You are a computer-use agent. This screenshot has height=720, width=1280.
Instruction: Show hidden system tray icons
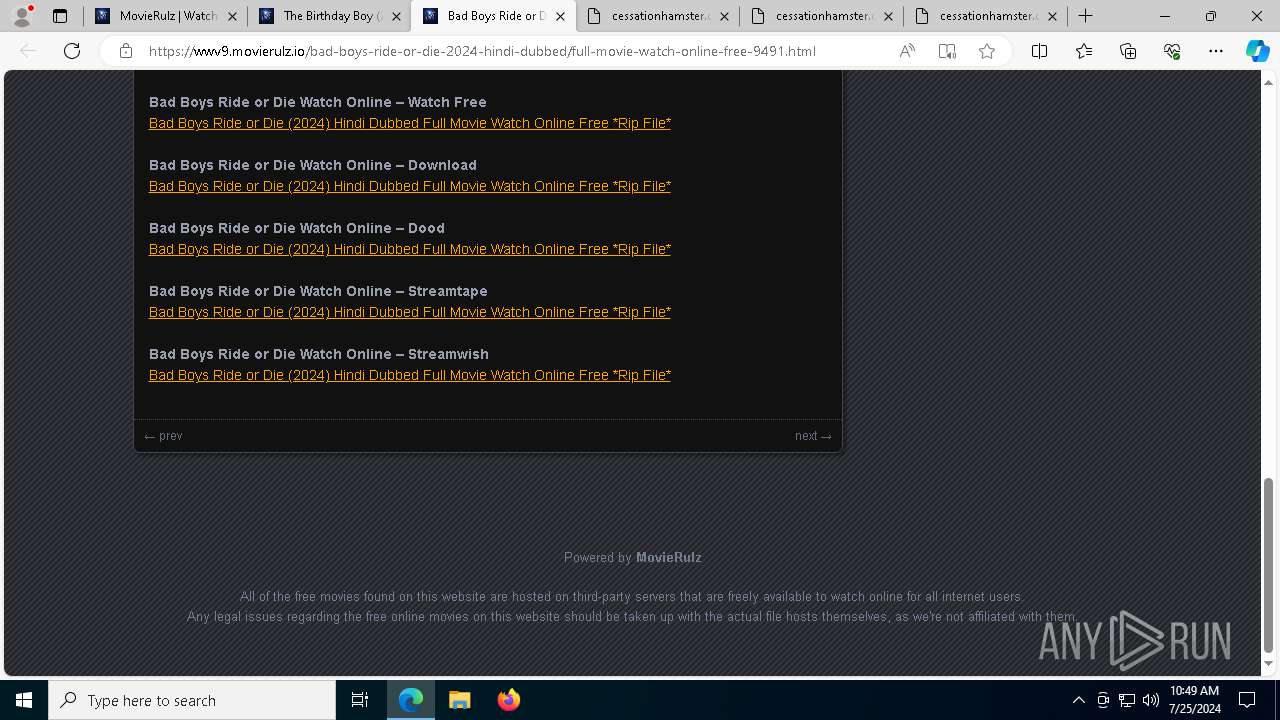(1078, 700)
